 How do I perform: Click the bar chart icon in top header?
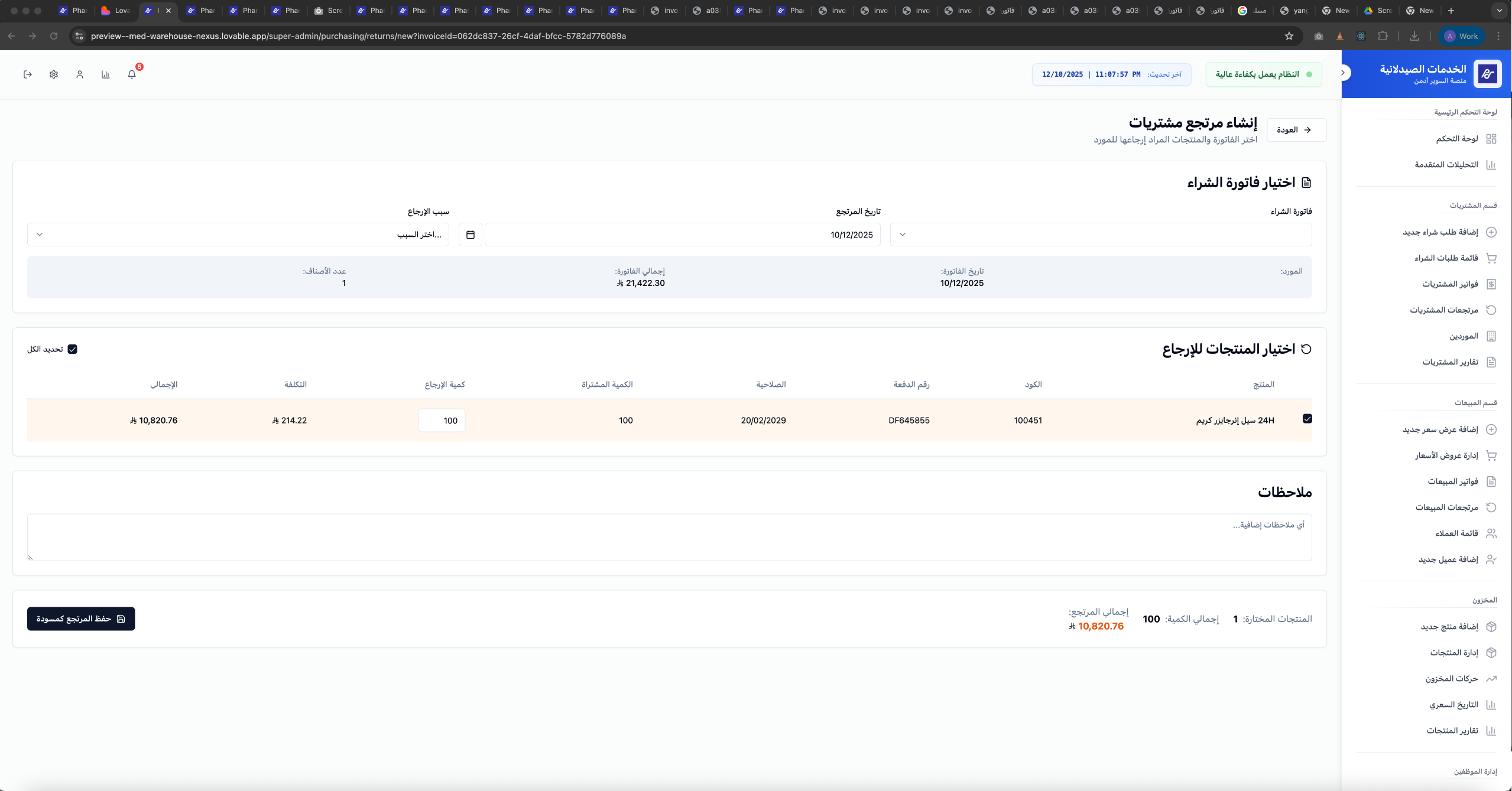coord(106,74)
